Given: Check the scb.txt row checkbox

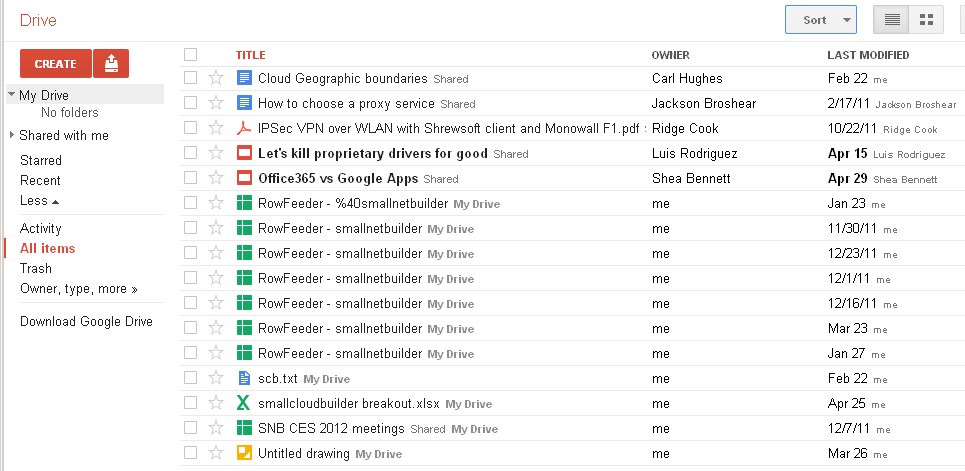Looking at the screenshot, I should [x=190, y=377].
